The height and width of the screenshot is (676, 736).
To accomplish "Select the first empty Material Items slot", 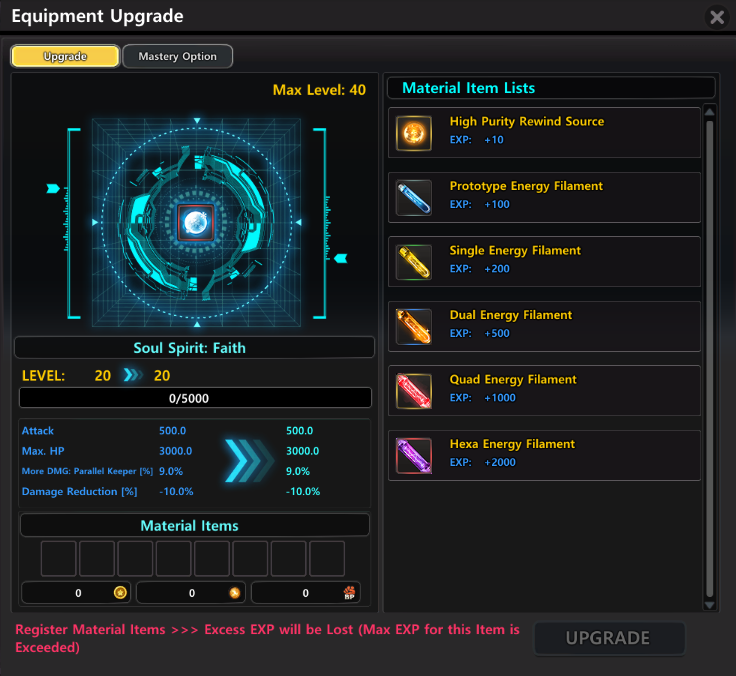I will click(x=59, y=558).
